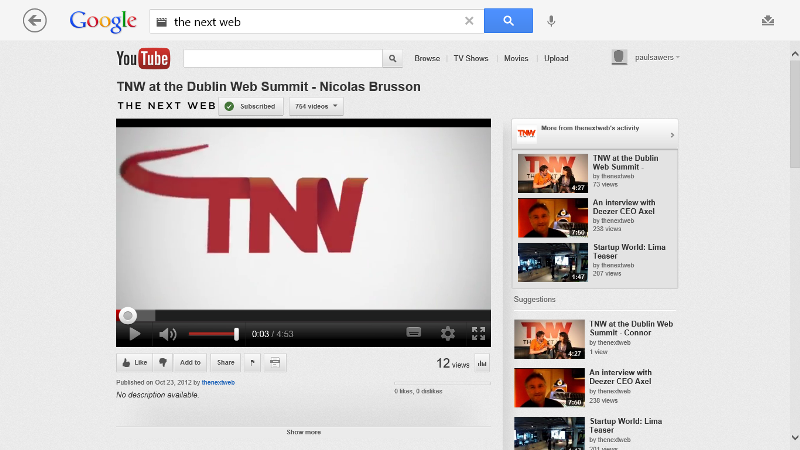Open the download tray icon at top right
The height and width of the screenshot is (450, 800).
(768, 20)
